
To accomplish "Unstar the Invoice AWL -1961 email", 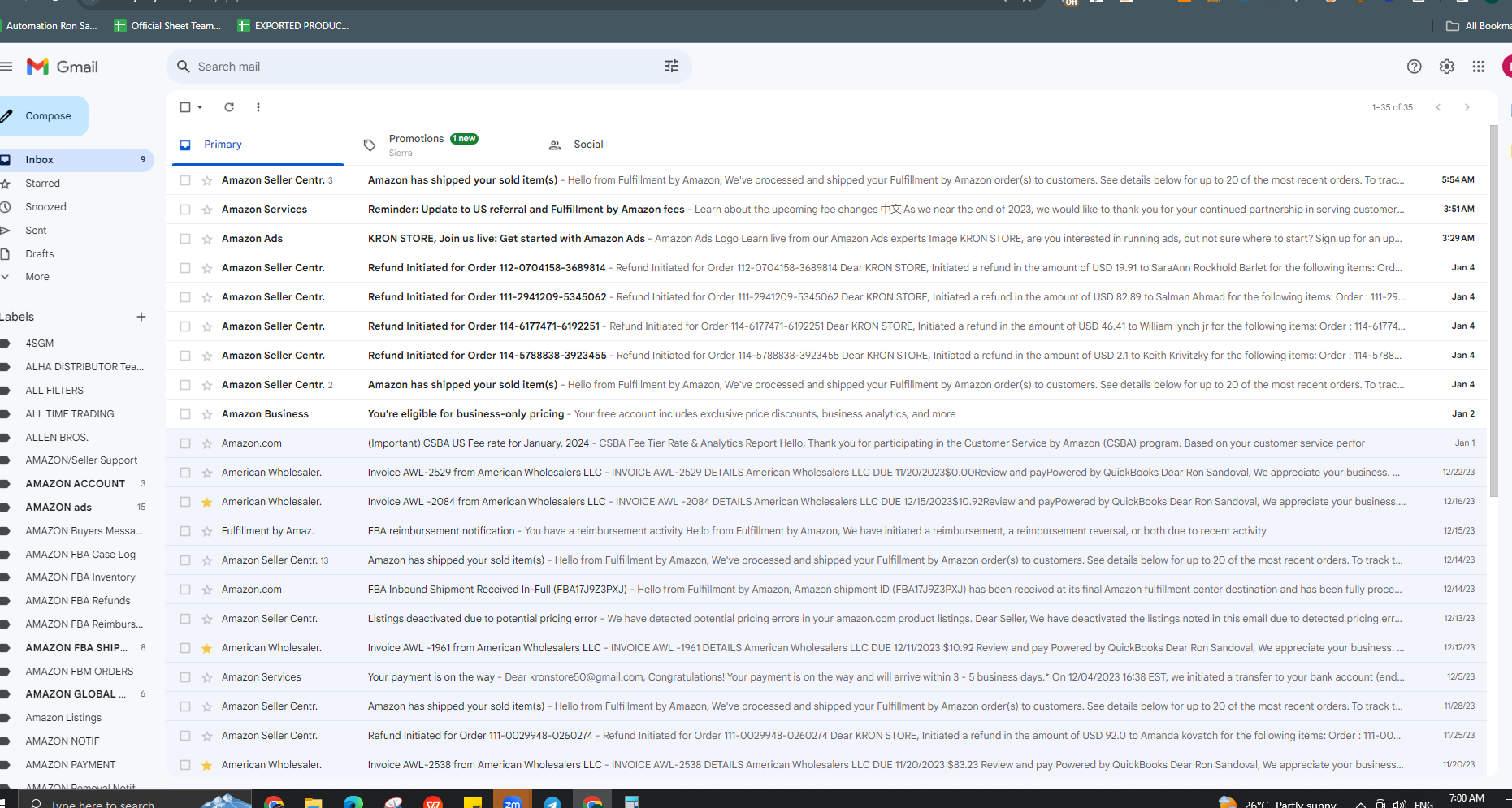I will click(x=207, y=648).
